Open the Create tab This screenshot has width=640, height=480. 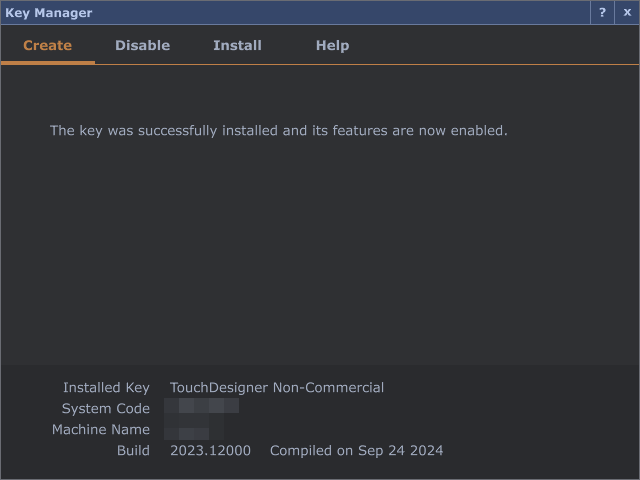47,46
